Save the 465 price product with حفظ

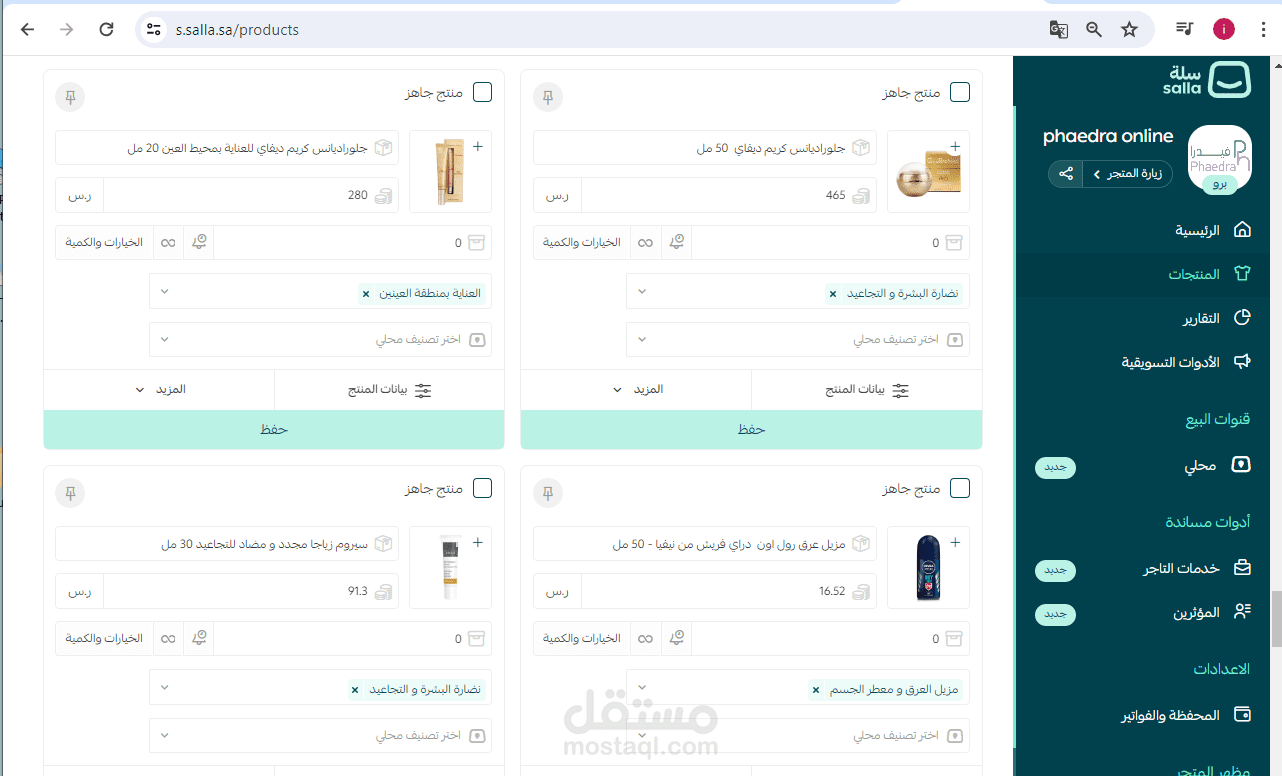(x=752, y=429)
